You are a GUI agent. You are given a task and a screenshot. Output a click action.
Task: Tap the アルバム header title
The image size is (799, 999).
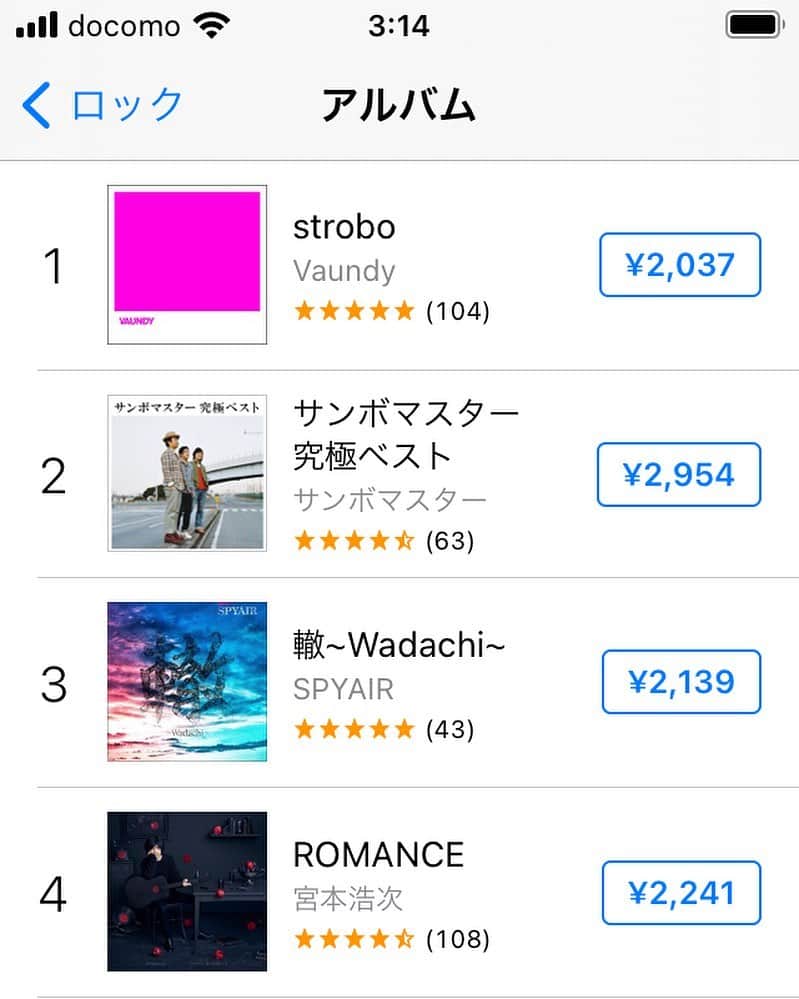pyautogui.click(x=399, y=105)
